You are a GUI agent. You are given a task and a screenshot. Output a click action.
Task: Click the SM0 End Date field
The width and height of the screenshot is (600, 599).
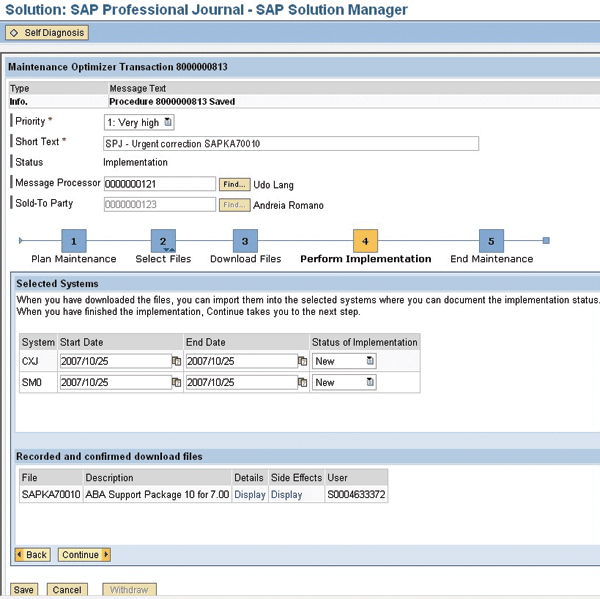tap(241, 382)
